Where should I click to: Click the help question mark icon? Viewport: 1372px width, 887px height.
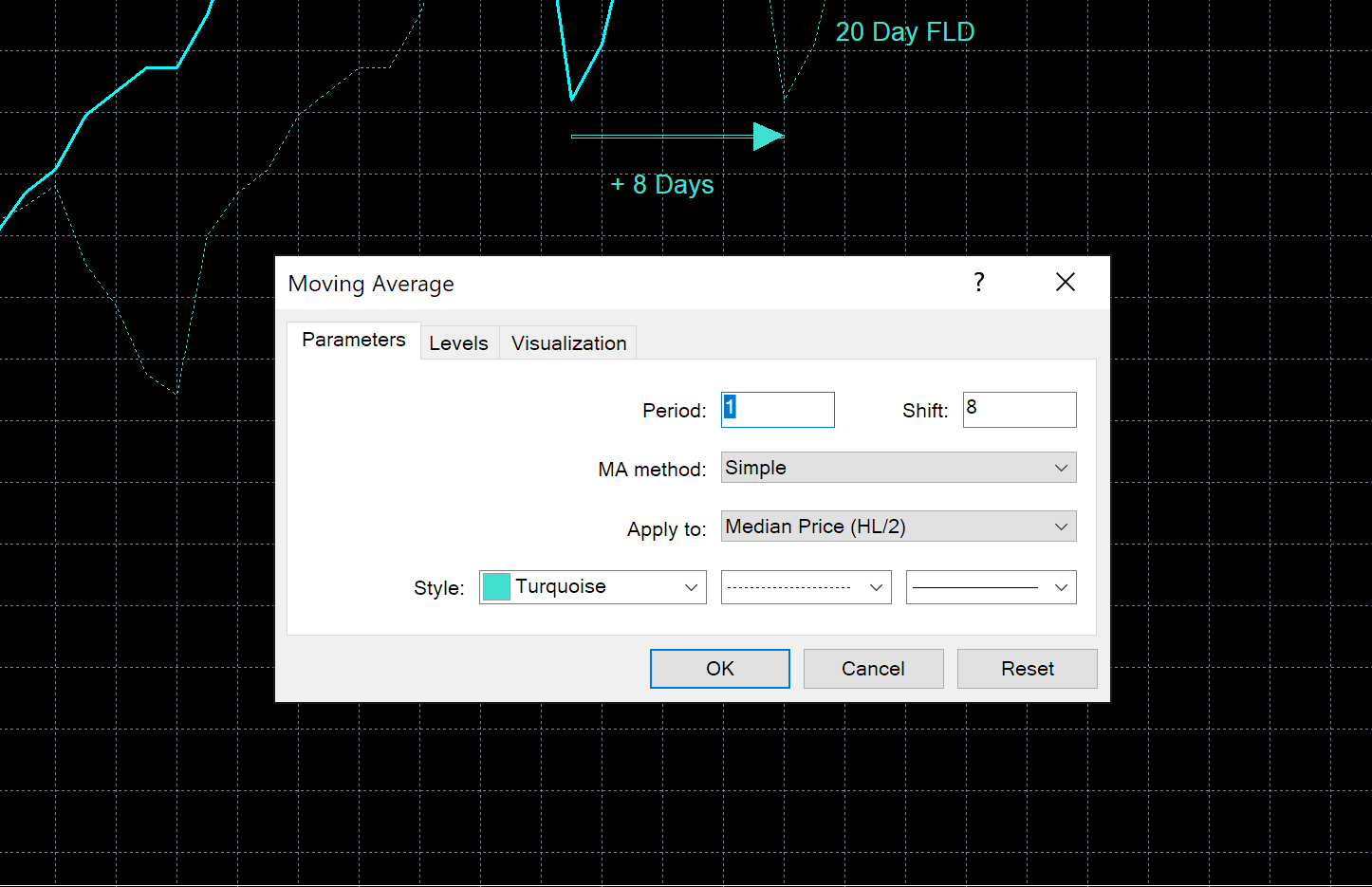[978, 282]
